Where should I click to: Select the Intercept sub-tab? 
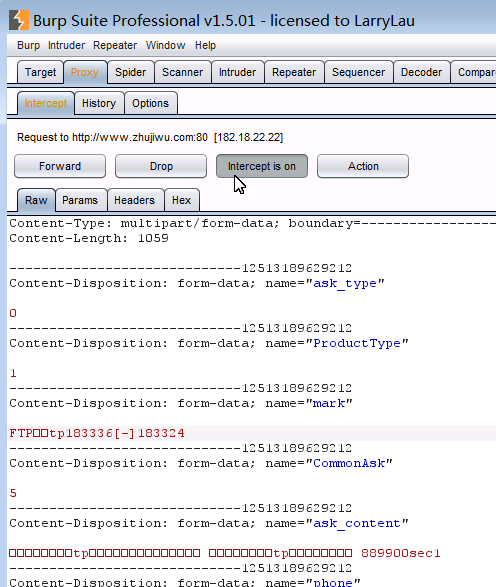pyautogui.click(x=46, y=103)
